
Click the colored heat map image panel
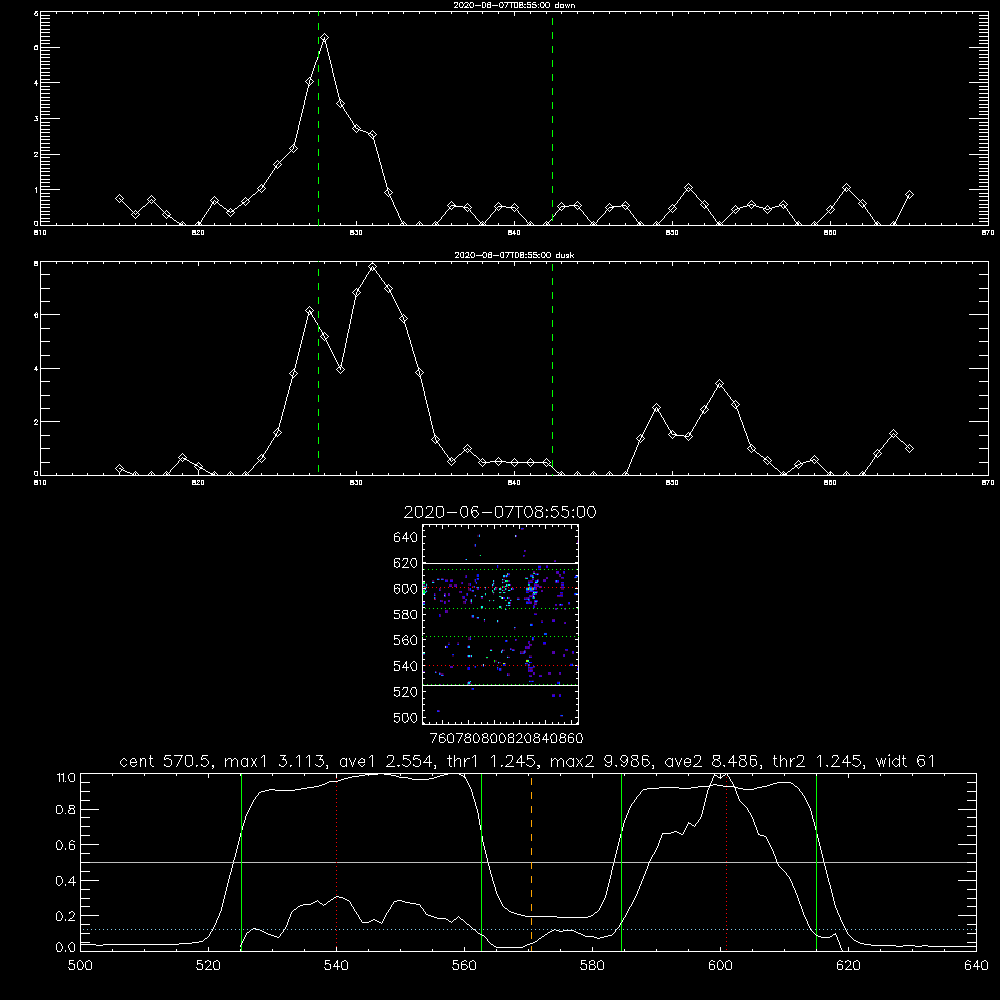500,624
